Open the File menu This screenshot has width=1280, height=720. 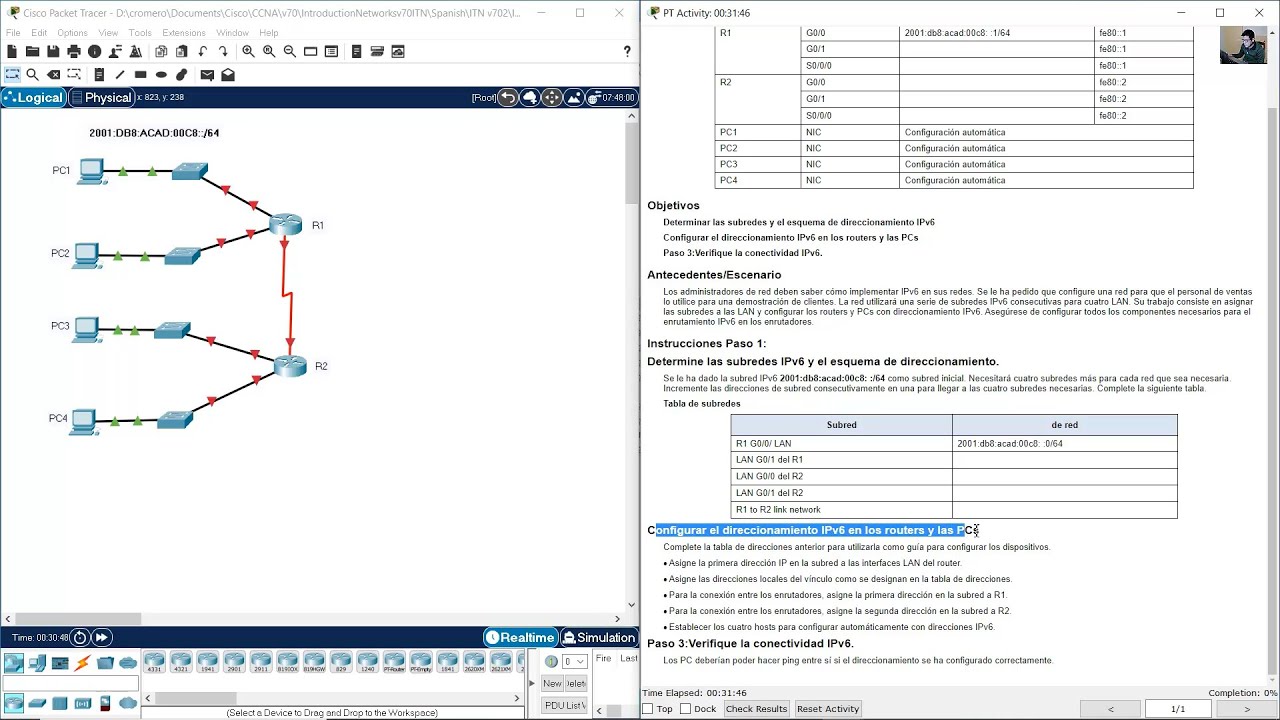tap(13, 33)
